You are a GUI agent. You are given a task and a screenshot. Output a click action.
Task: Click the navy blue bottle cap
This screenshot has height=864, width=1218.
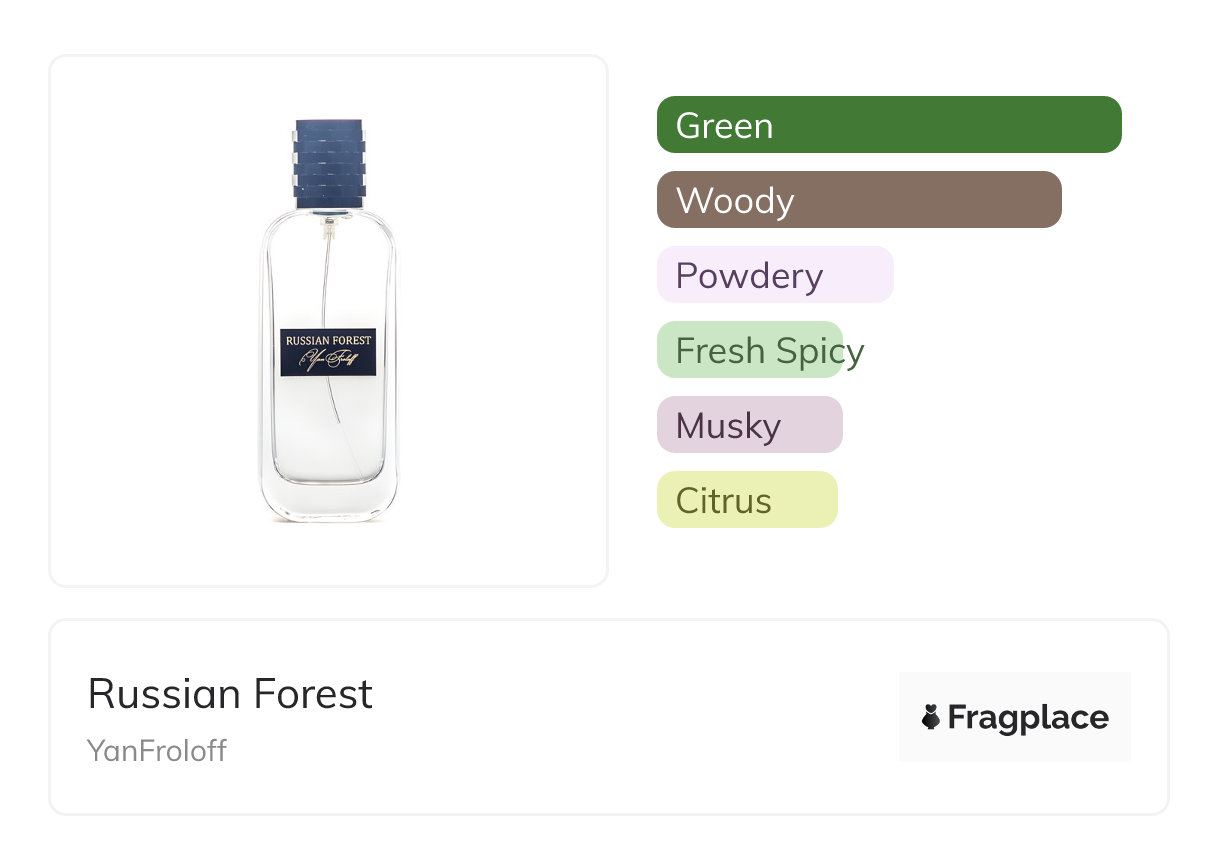pyautogui.click(x=329, y=161)
